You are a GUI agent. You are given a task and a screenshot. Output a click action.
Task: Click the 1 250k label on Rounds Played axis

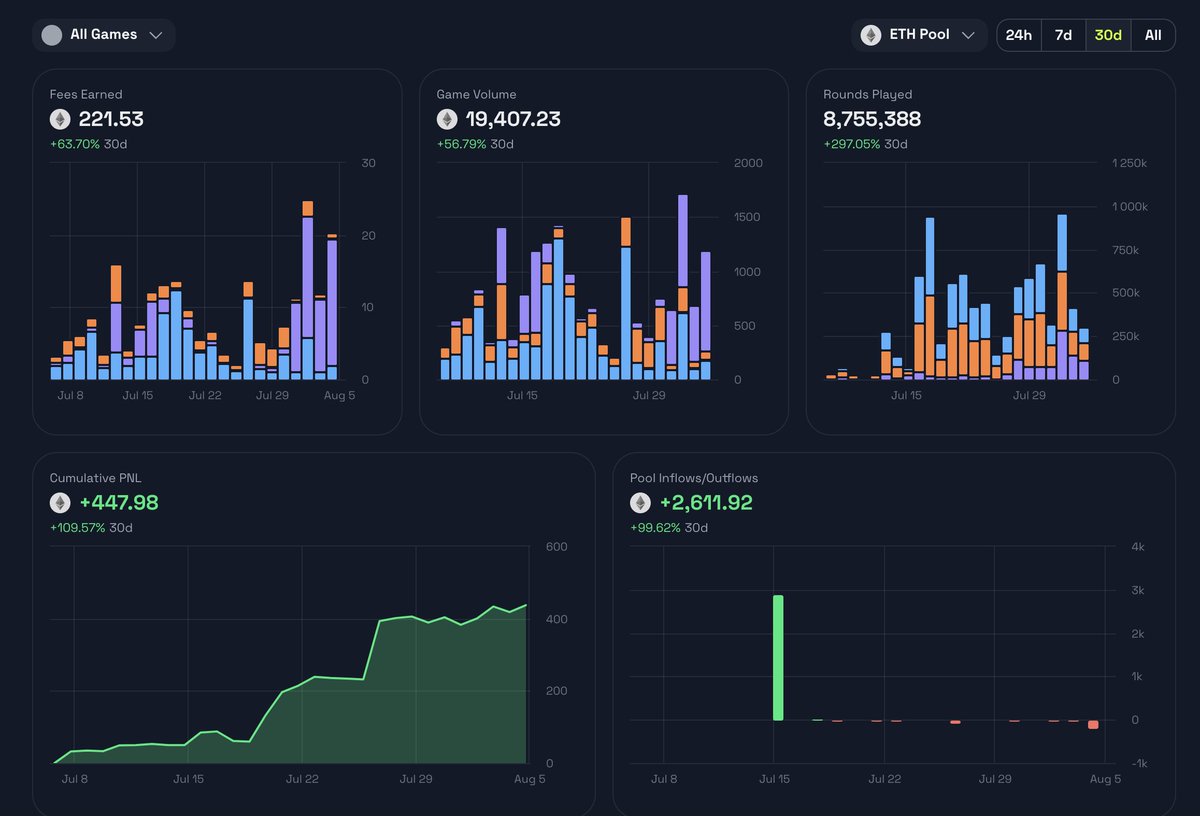(1130, 164)
